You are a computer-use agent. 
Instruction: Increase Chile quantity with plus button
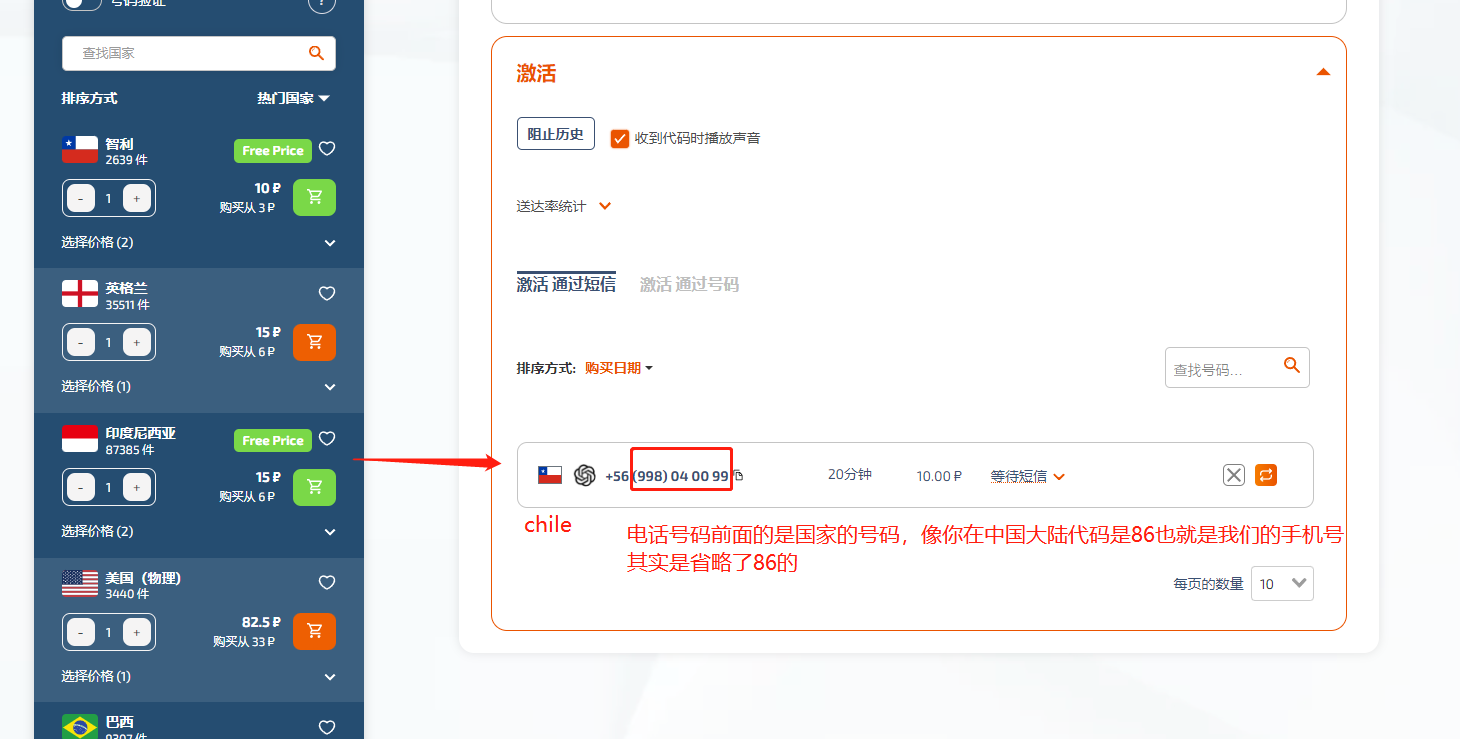point(137,198)
